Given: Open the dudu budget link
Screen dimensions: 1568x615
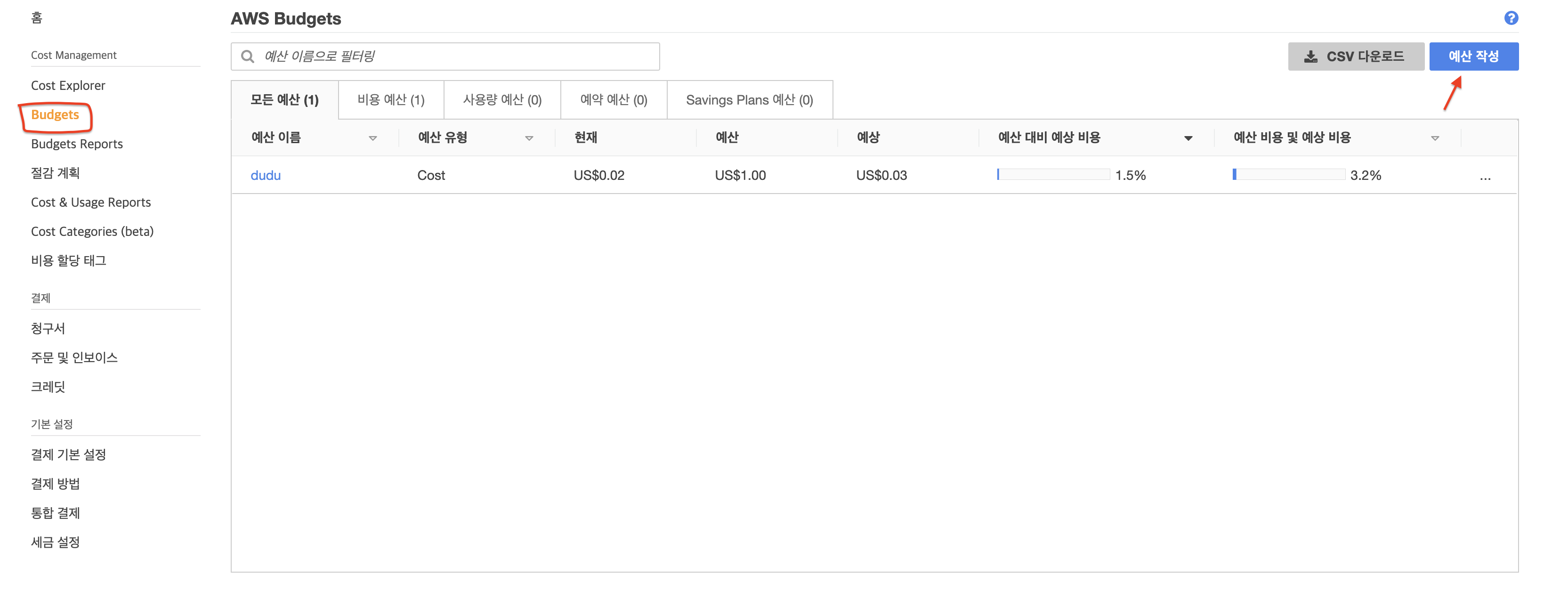Looking at the screenshot, I should pyautogui.click(x=266, y=175).
